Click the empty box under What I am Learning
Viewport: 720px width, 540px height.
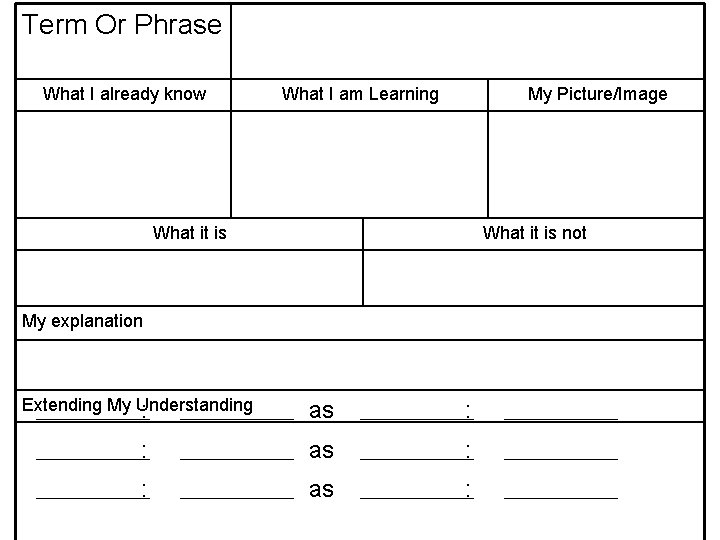click(360, 164)
